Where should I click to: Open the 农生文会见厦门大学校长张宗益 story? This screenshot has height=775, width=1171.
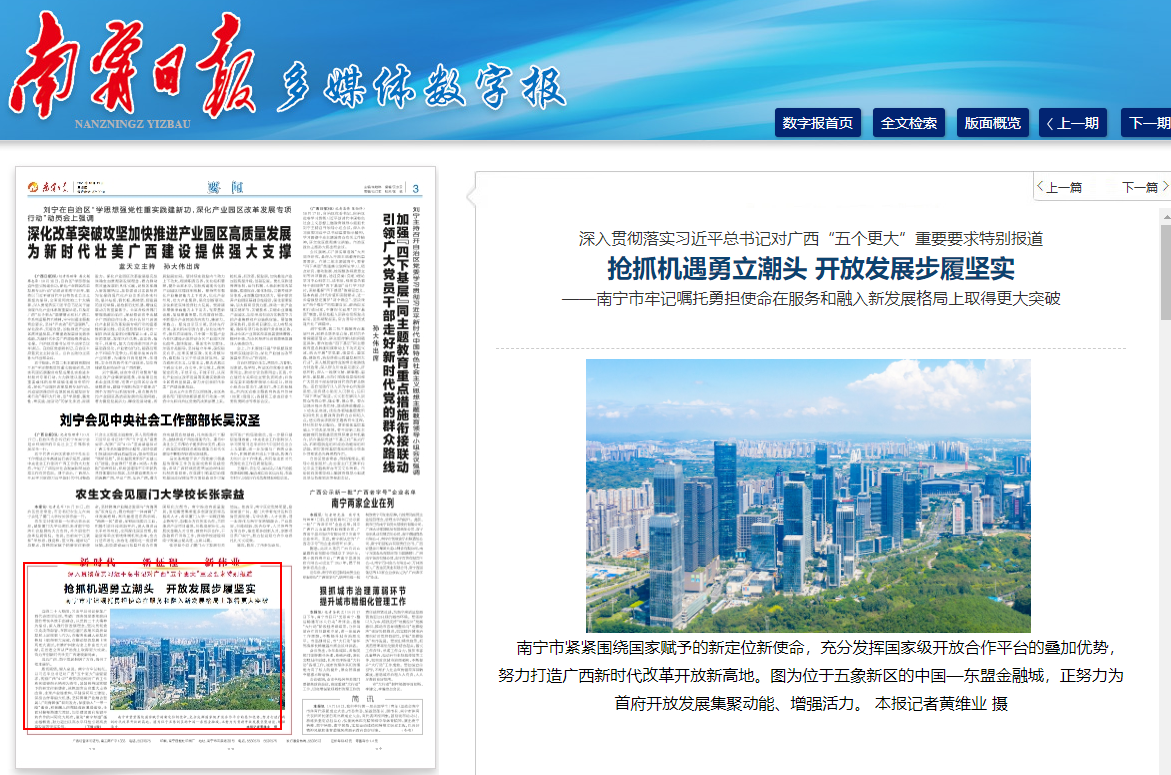click(160, 494)
